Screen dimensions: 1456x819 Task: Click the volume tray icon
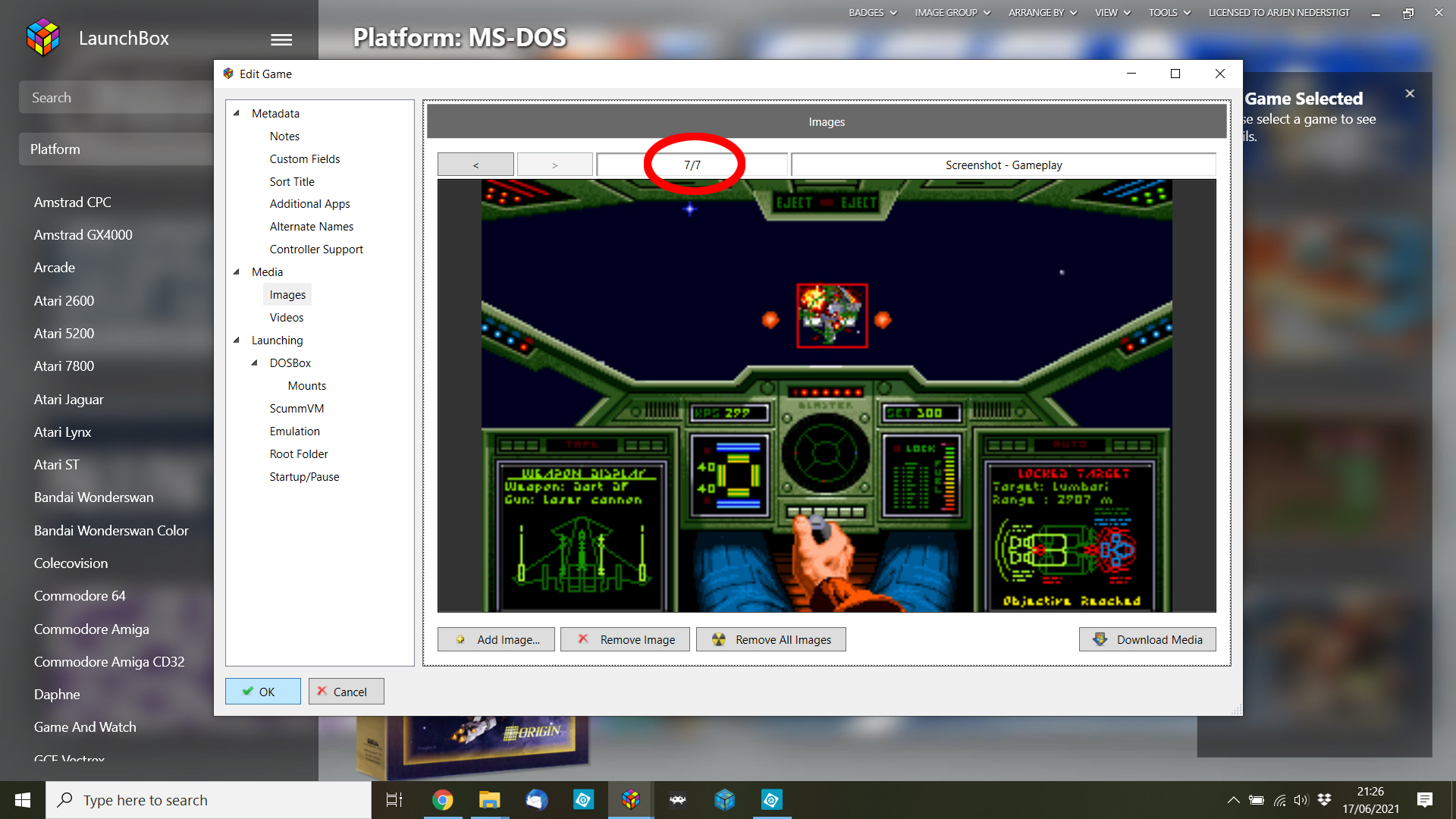pos(1301,800)
